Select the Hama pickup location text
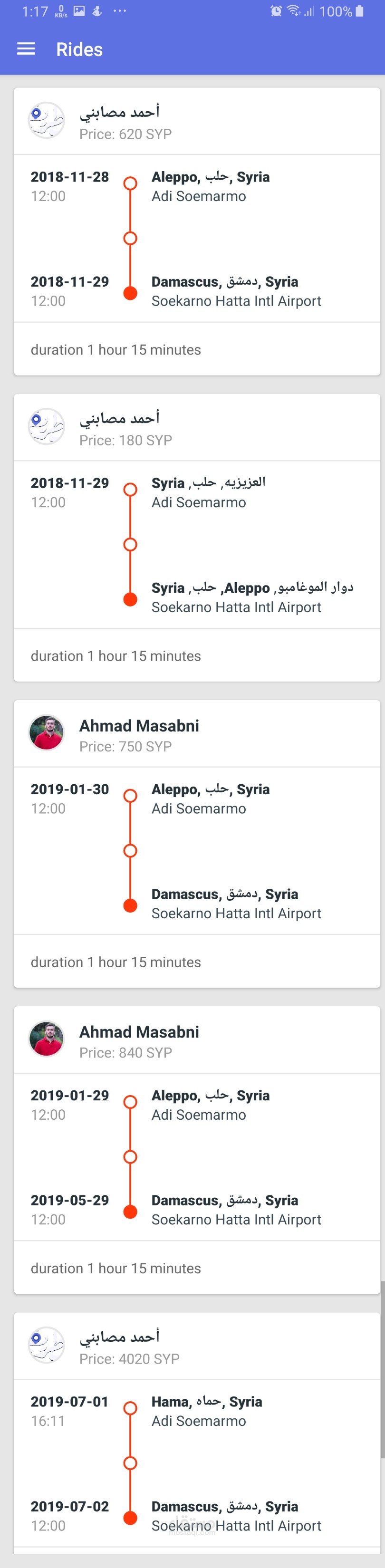This screenshot has height=1568, width=385. click(x=206, y=1402)
